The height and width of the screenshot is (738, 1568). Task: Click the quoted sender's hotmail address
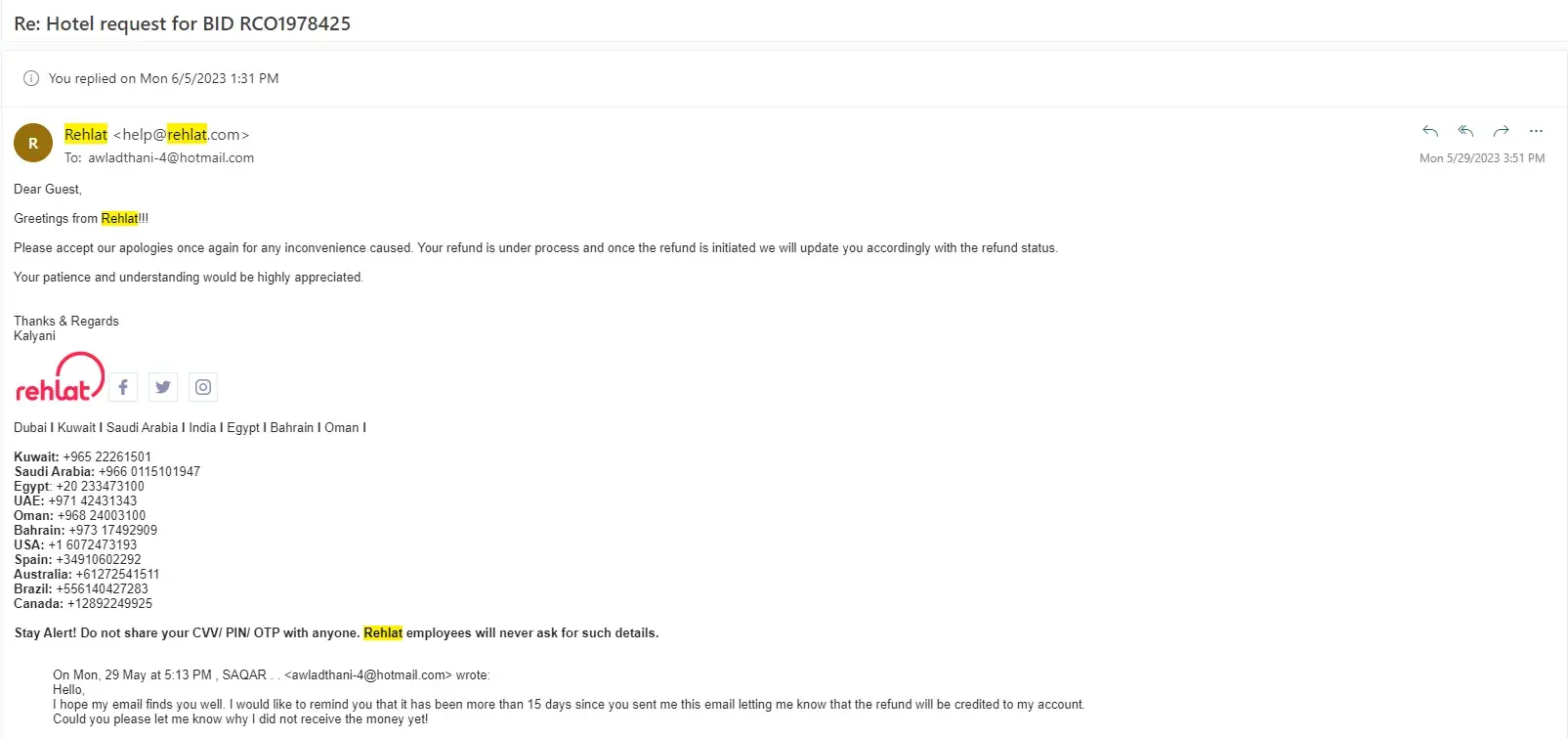click(x=368, y=674)
